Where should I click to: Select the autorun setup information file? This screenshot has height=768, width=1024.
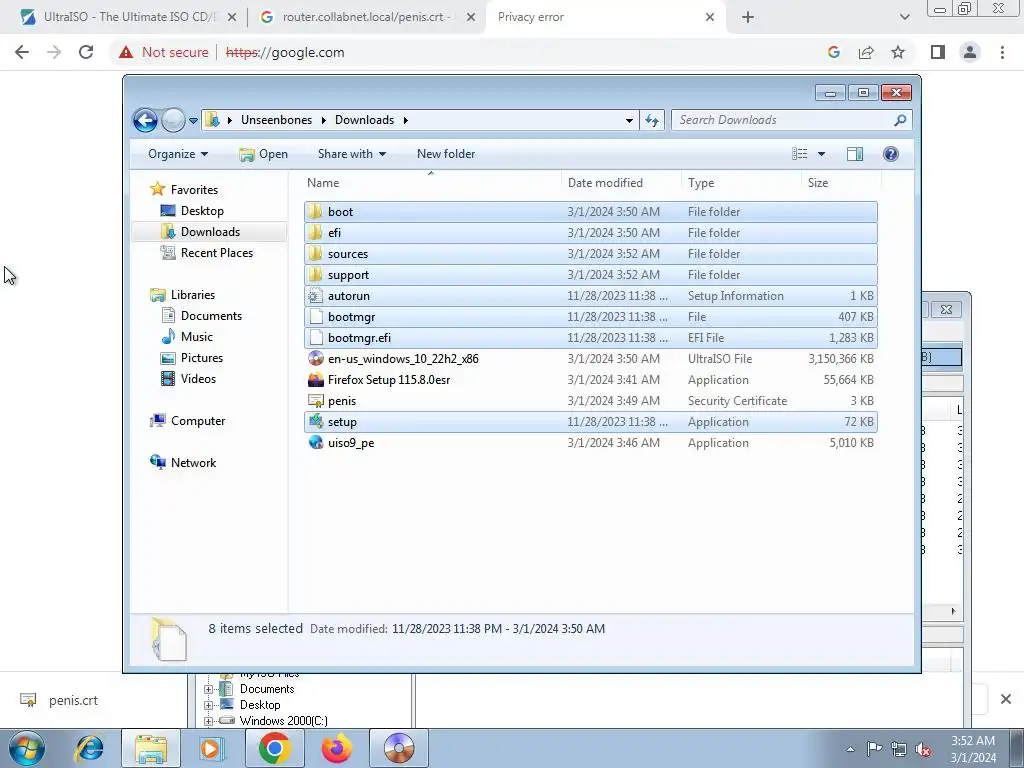click(x=590, y=296)
